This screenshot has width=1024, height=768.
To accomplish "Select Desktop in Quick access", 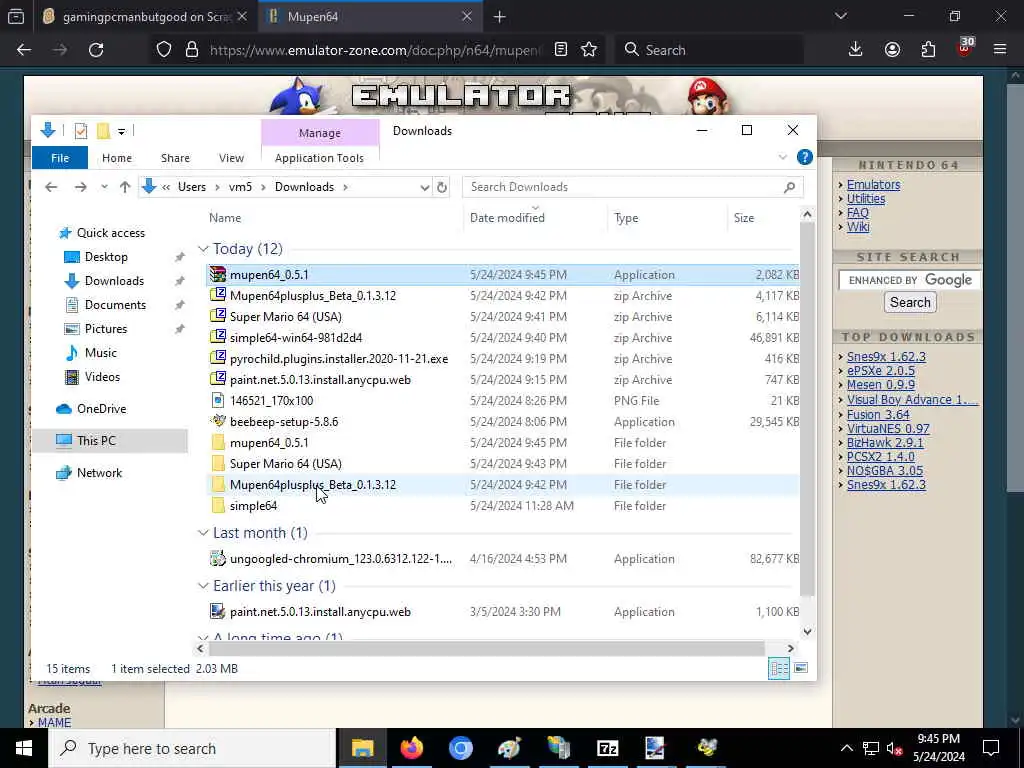I will 106,257.
